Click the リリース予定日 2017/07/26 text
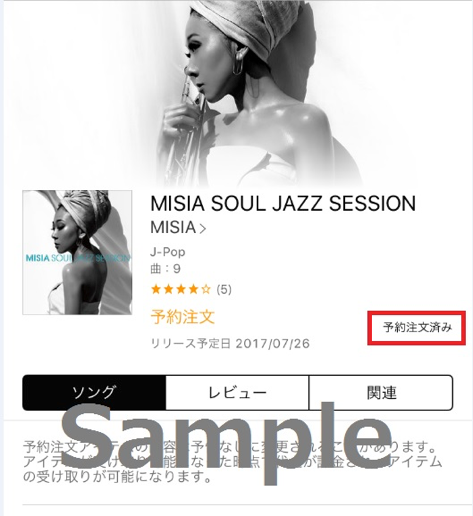Viewport: 473px width, 516px height. tap(230, 343)
